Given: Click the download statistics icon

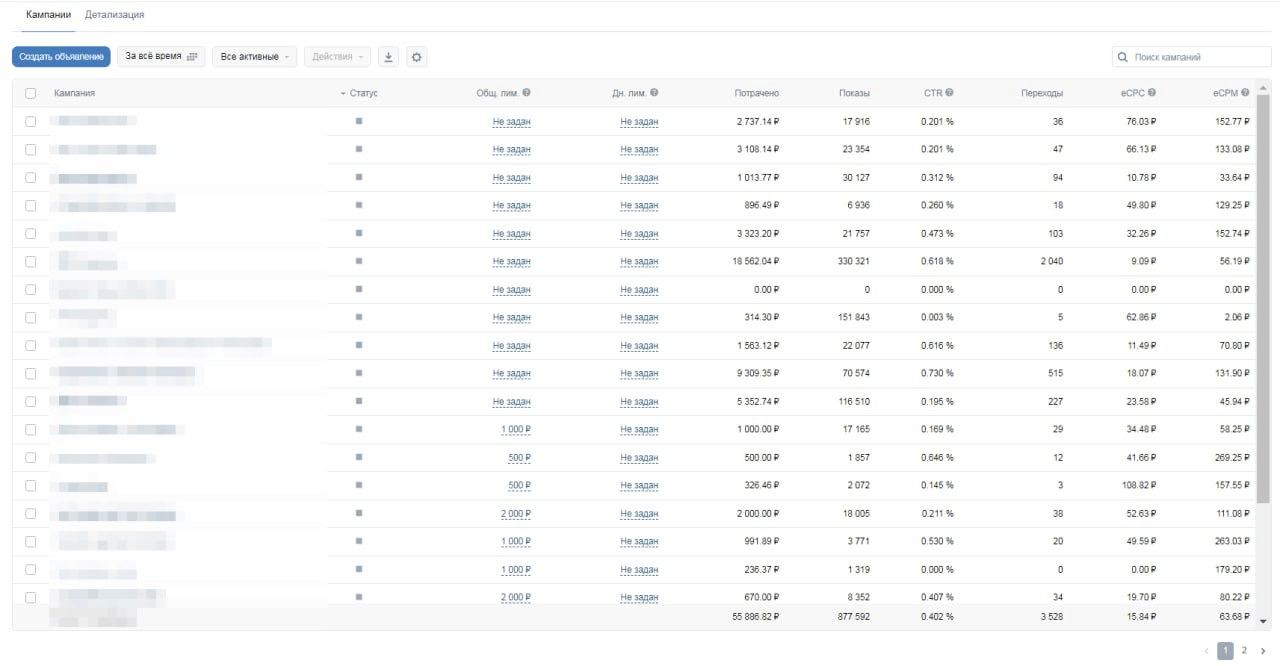Looking at the screenshot, I should pos(389,57).
